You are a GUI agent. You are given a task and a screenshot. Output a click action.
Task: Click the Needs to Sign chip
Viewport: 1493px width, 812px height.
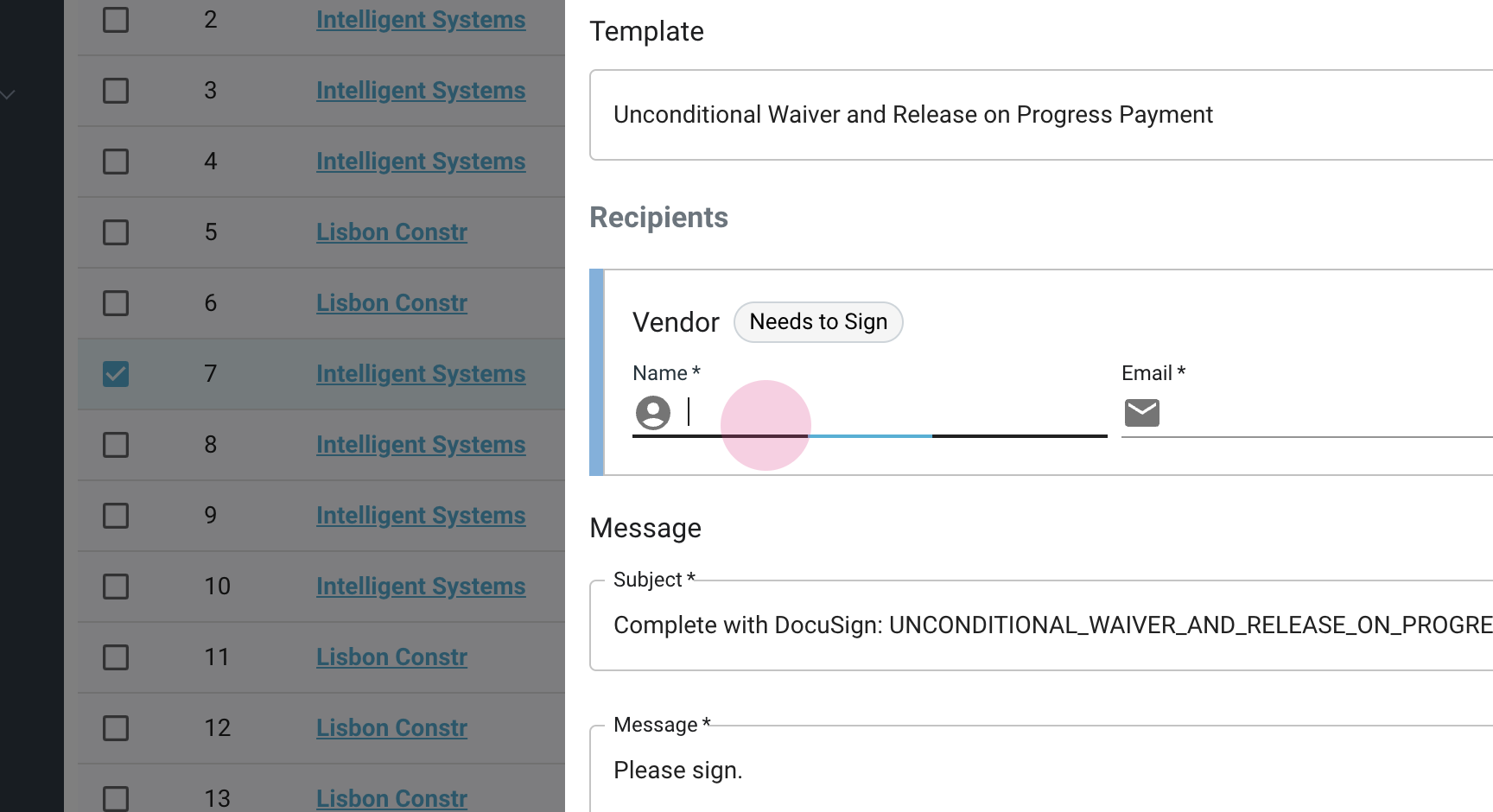tap(817, 322)
